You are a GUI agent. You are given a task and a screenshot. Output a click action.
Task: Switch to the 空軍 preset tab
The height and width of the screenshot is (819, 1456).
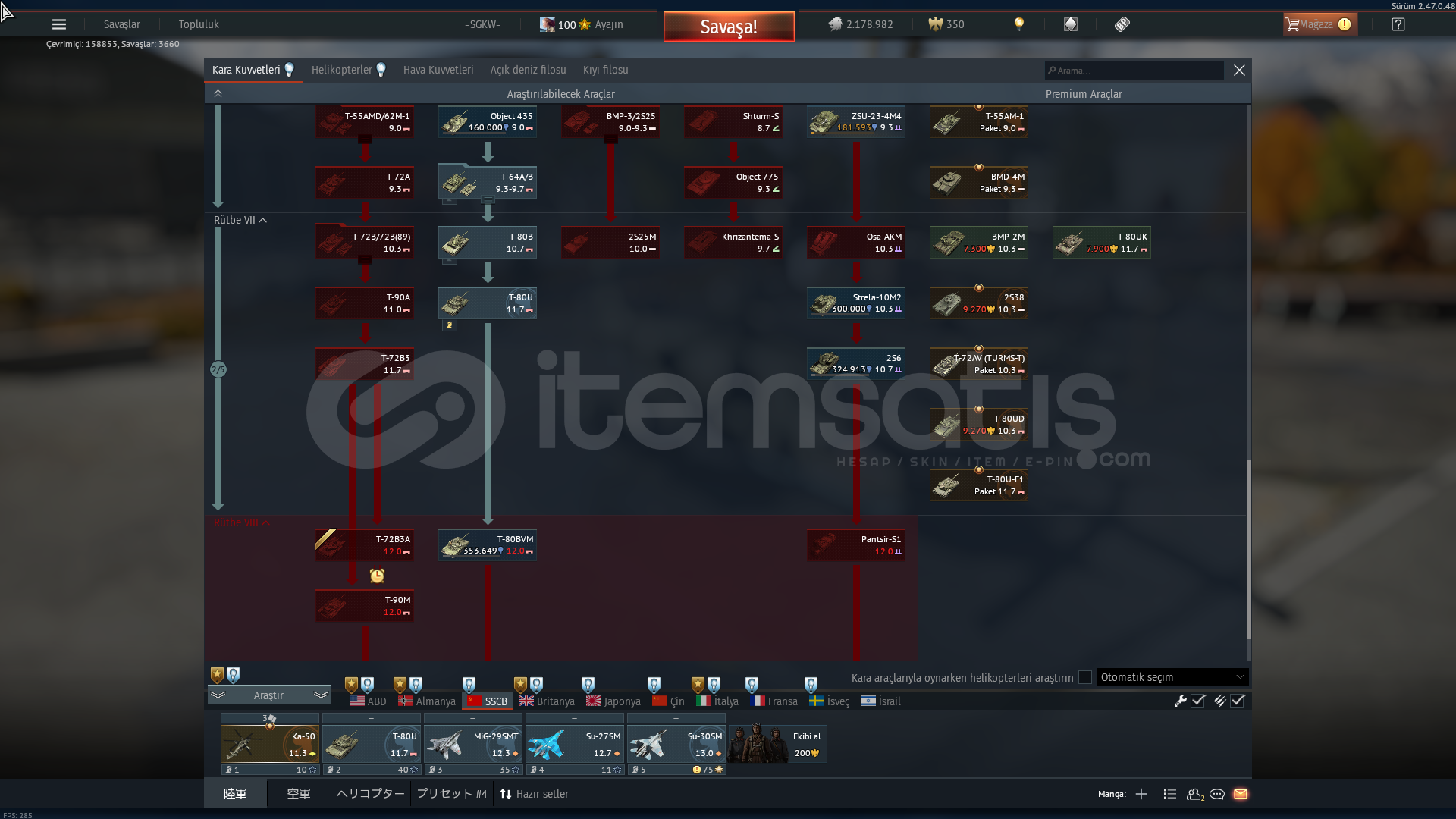pos(298,794)
